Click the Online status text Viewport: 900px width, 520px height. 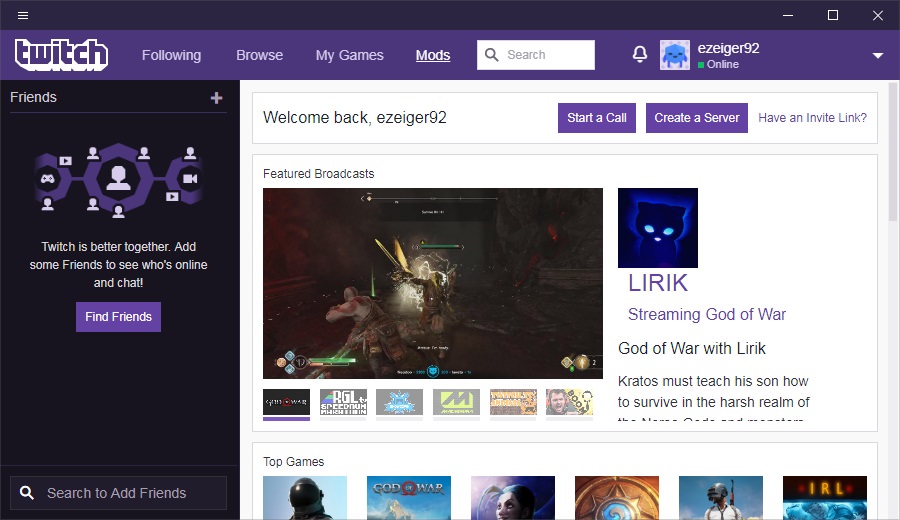pos(723,64)
